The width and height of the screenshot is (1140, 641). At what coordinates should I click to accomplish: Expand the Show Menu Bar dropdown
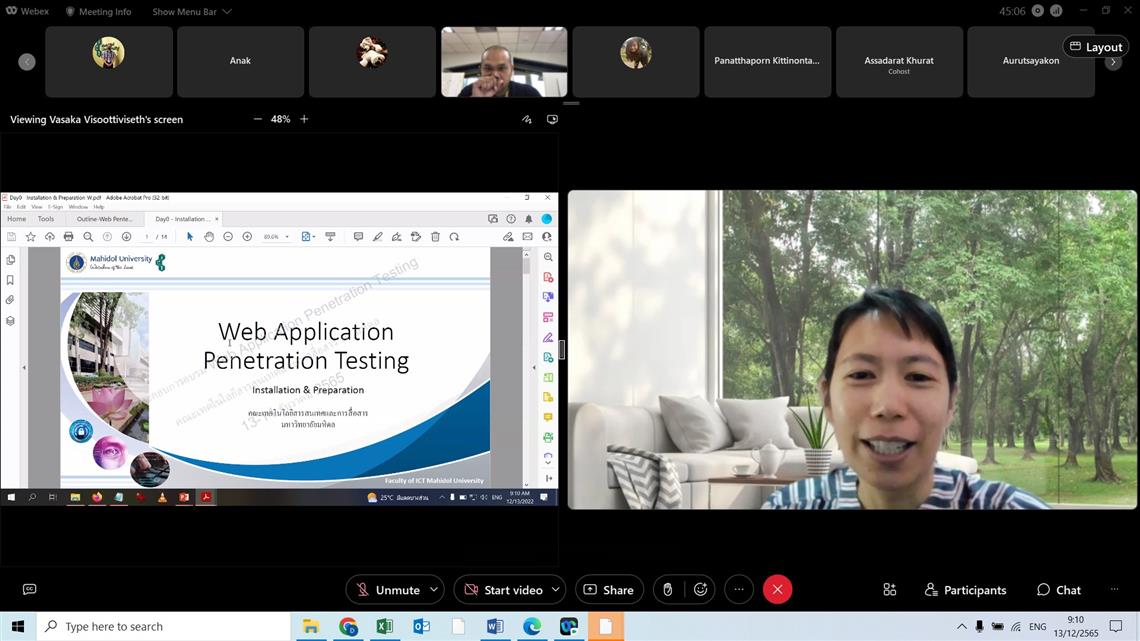pos(191,12)
